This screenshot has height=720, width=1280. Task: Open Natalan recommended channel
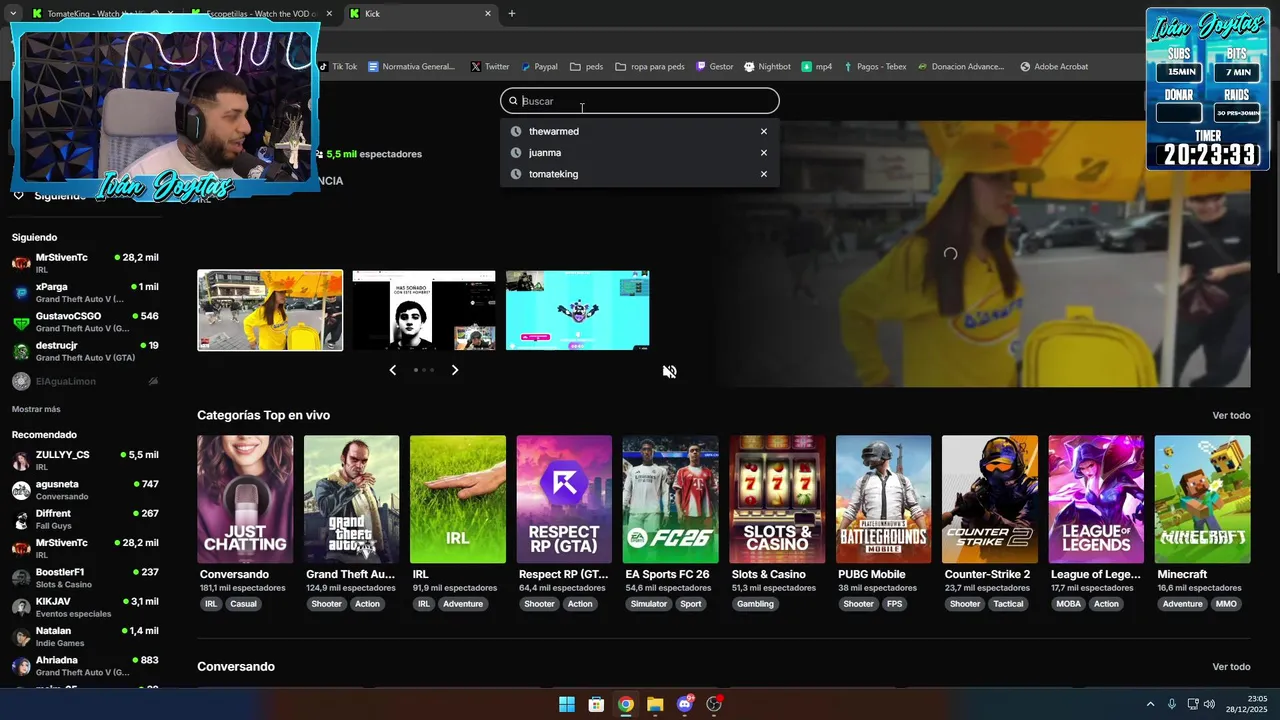tap(85, 636)
